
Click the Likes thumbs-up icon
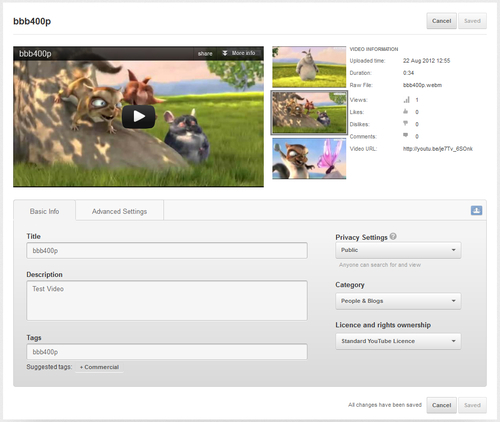[x=406, y=111]
